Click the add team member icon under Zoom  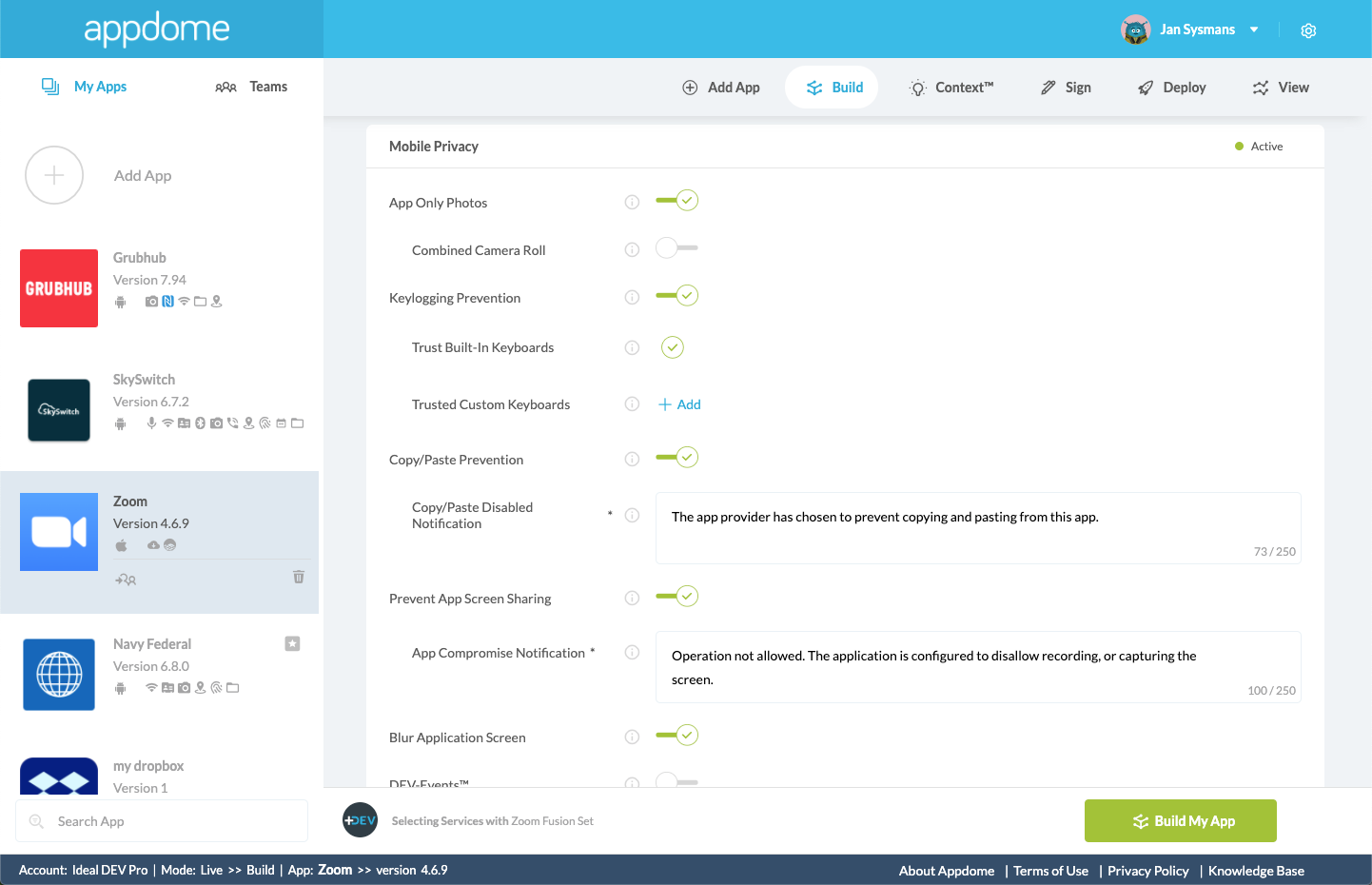click(126, 579)
